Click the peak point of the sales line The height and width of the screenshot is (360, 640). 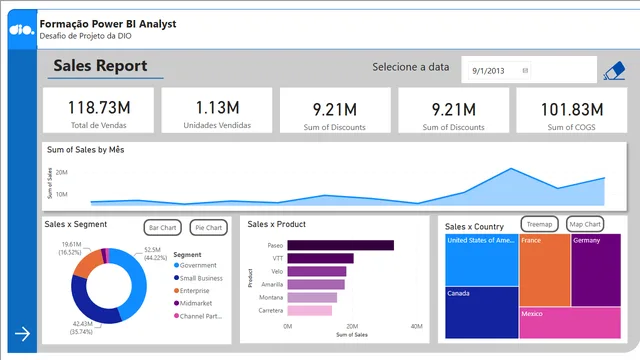pyautogui.click(x=511, y=168)
